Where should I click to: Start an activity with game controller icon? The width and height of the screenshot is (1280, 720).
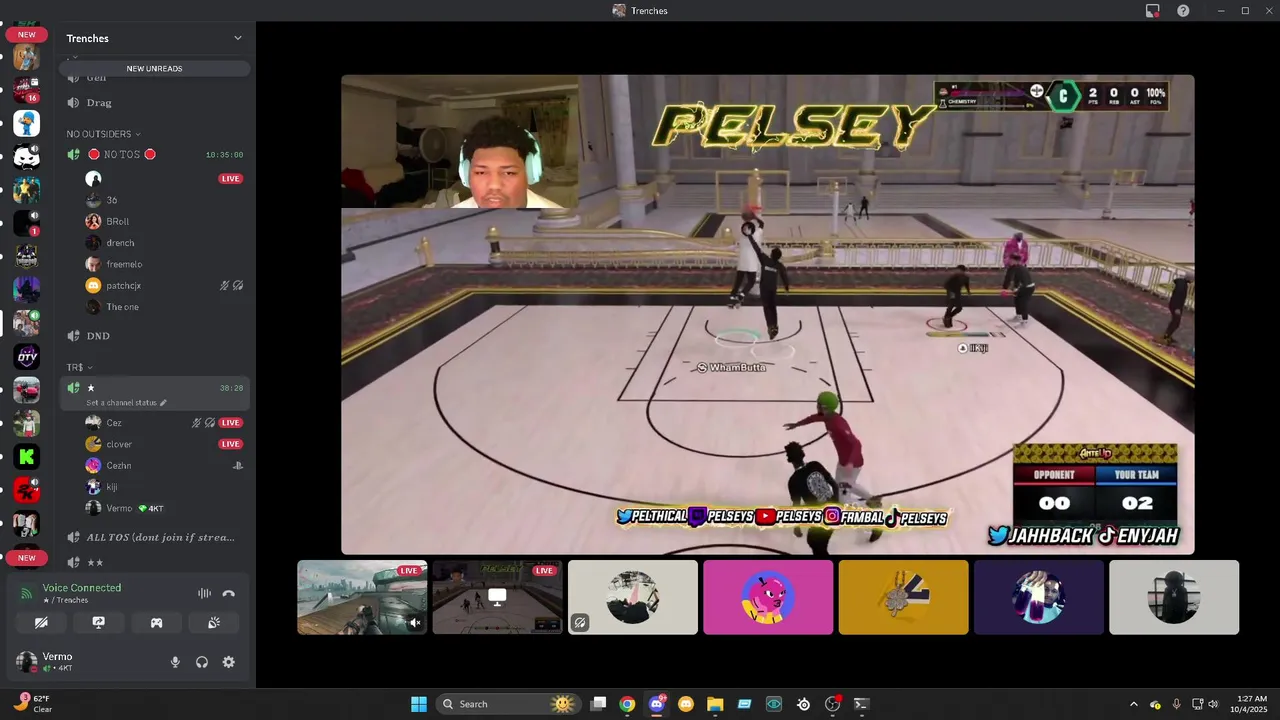click(x=157, y=622)
